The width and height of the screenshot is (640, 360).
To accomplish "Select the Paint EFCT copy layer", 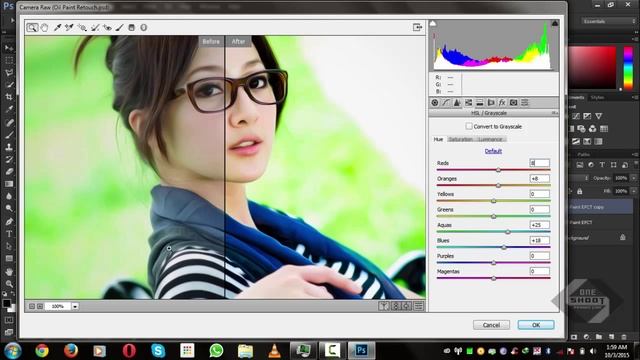I will point(601,207).
